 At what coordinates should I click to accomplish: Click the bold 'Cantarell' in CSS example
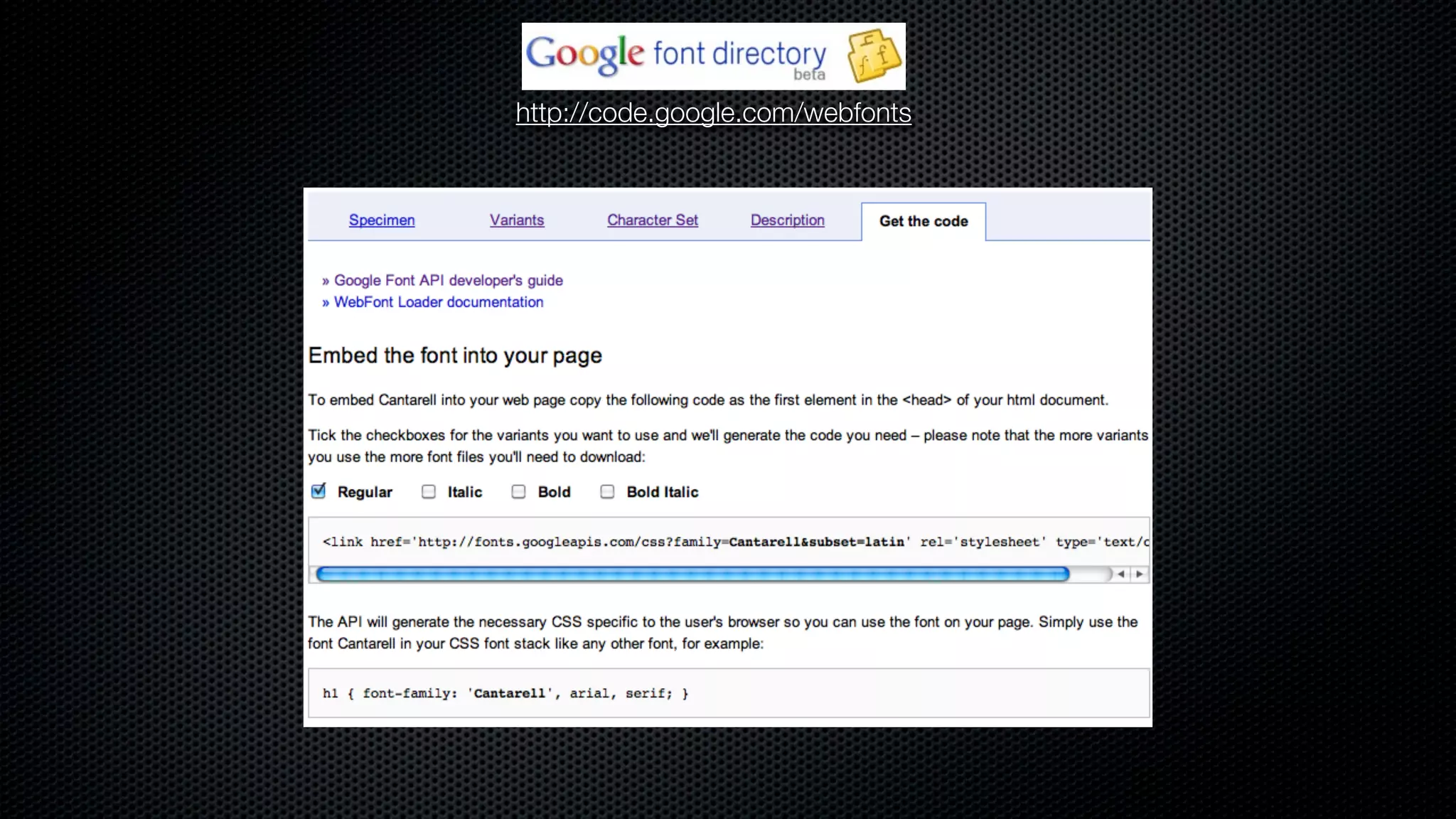[510, 693]
